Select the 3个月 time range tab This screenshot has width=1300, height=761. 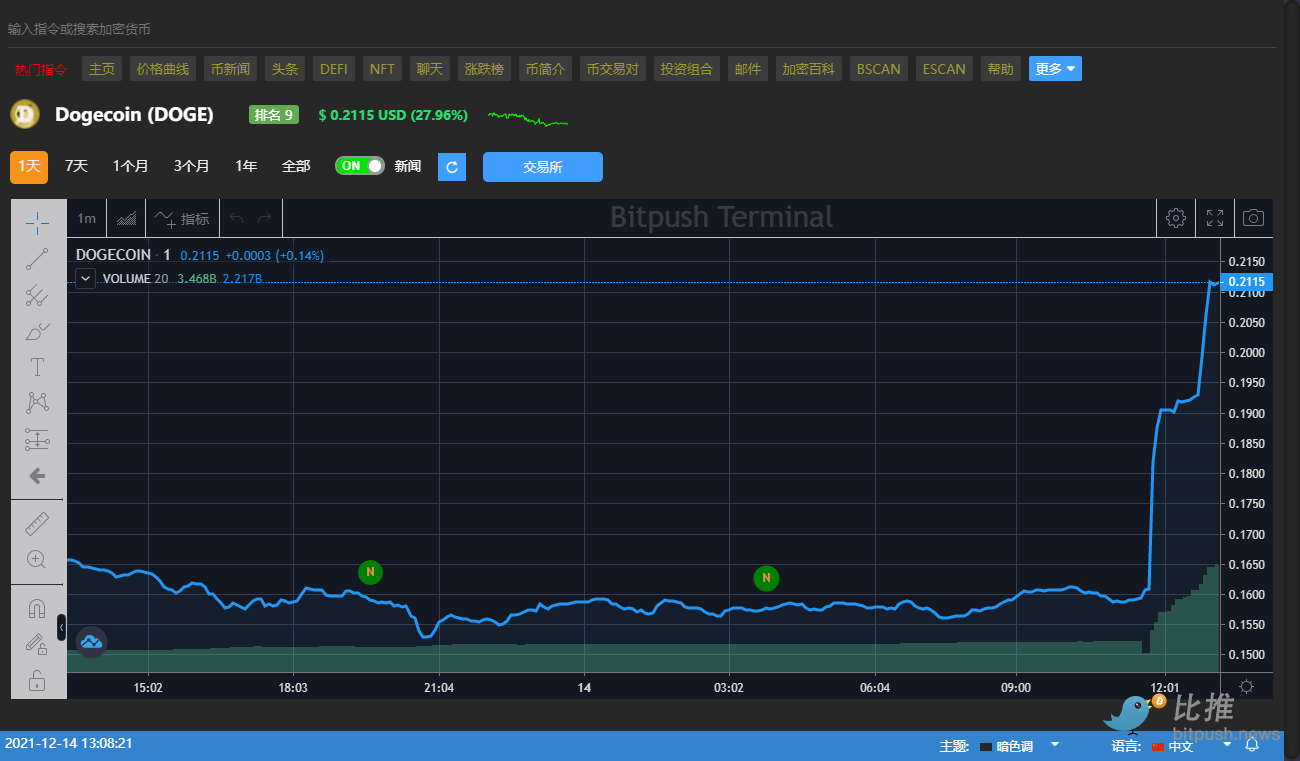coord(192,166)
